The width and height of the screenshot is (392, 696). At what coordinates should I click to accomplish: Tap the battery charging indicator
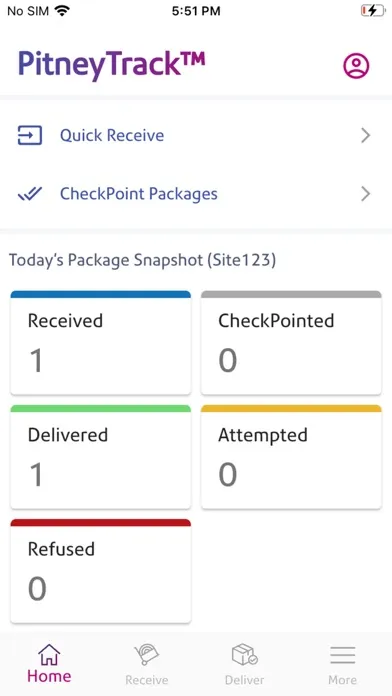[x=373, y=11]
